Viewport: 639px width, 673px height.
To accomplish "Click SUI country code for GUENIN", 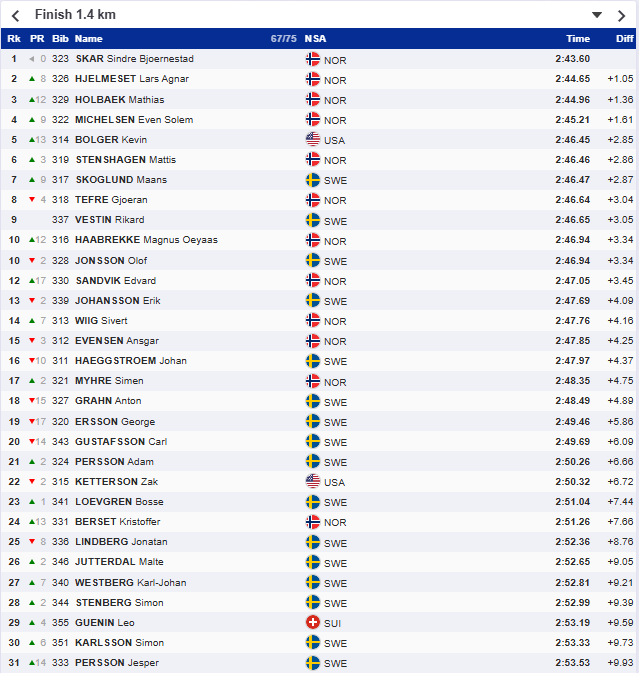I will 333,624.
